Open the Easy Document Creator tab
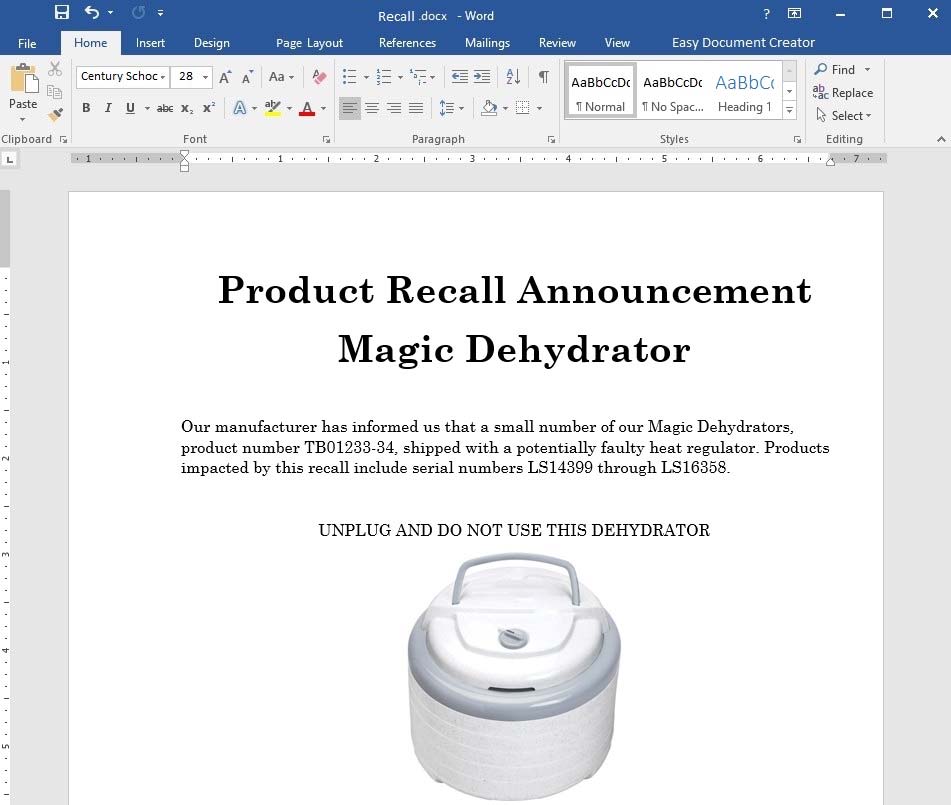Image resolution: width=951 pixels, height=805 pixels. 743,43
